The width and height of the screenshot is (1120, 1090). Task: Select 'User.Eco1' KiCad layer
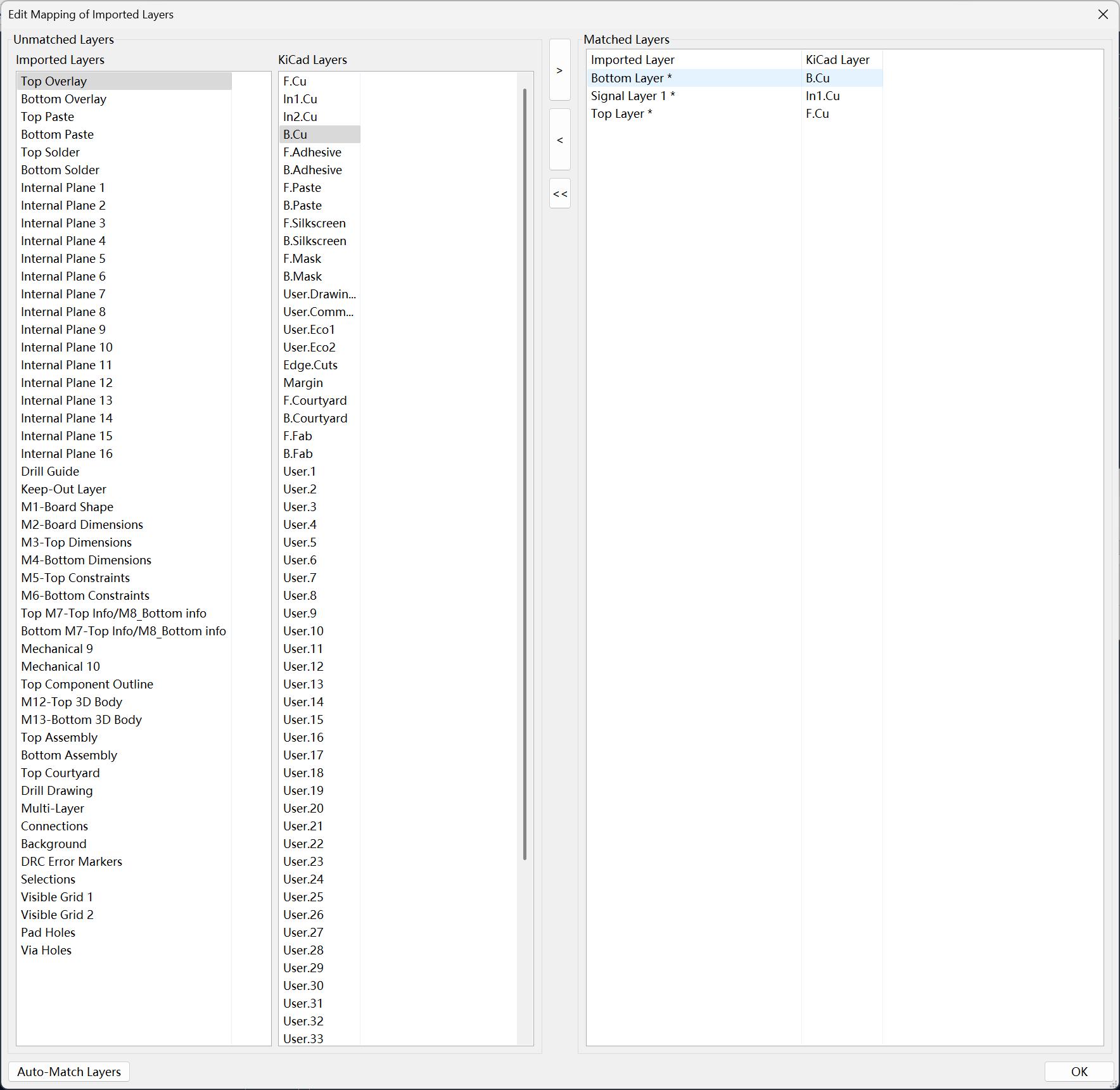pos(320,329)
